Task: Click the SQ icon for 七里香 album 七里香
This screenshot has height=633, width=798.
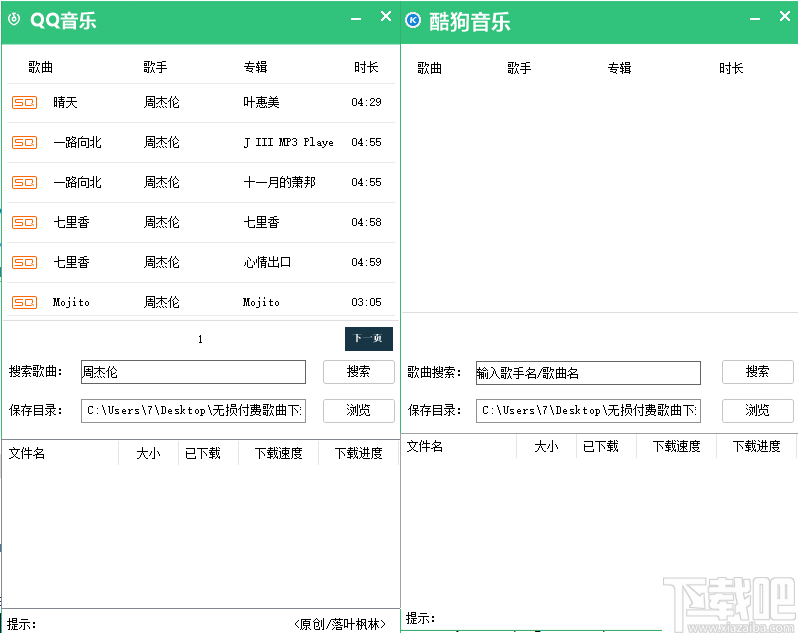Action: pos(24,222)
